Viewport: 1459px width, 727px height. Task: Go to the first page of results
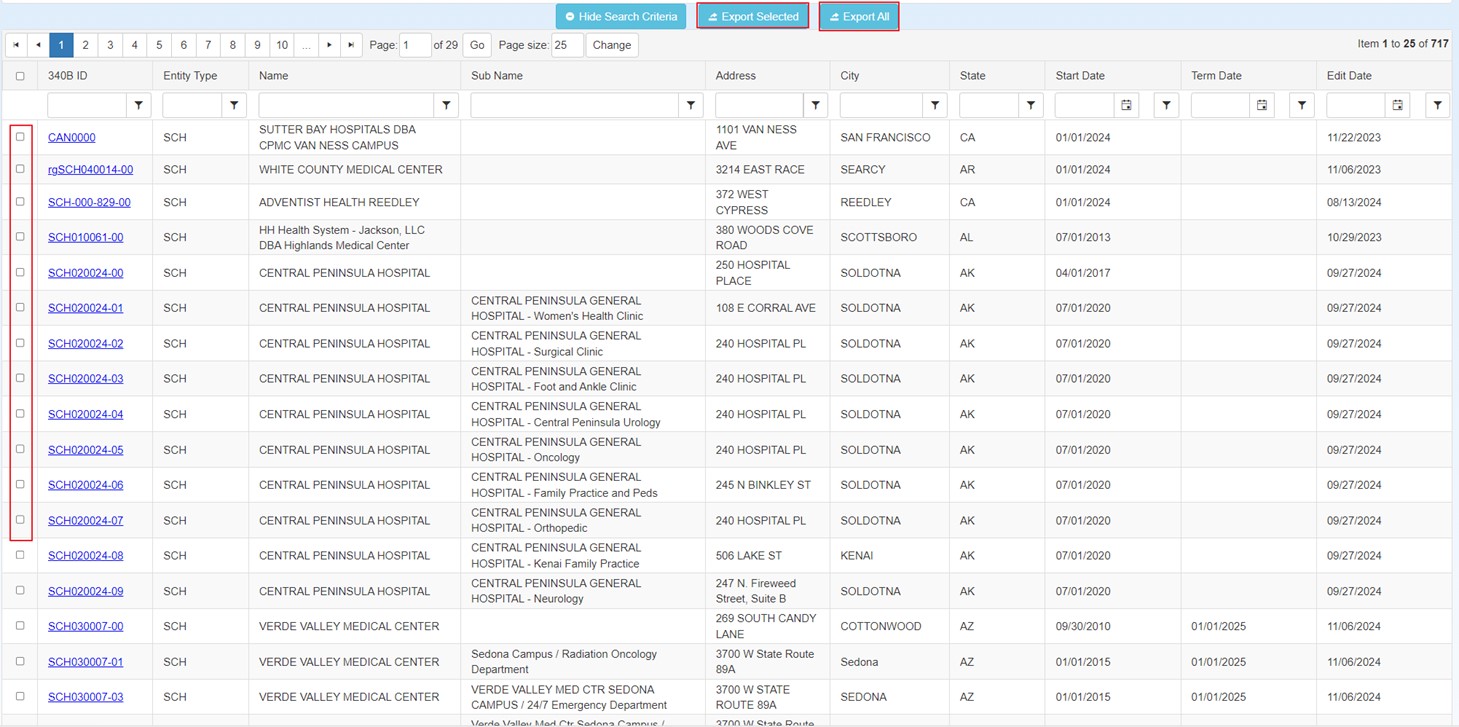coord(16,45)
